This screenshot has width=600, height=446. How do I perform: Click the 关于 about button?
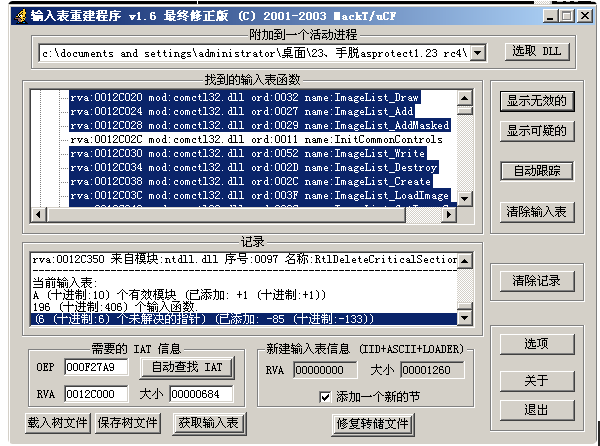coord(536,380)
